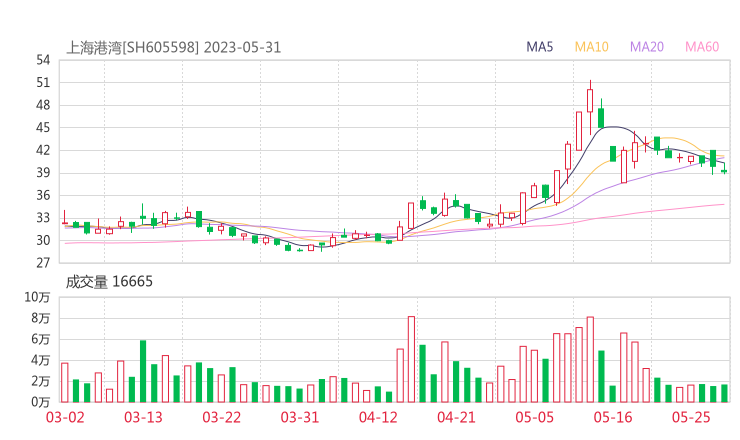Click the 39 price axis label
Viewport: 740px width, 440px height.
pos(43,173)
